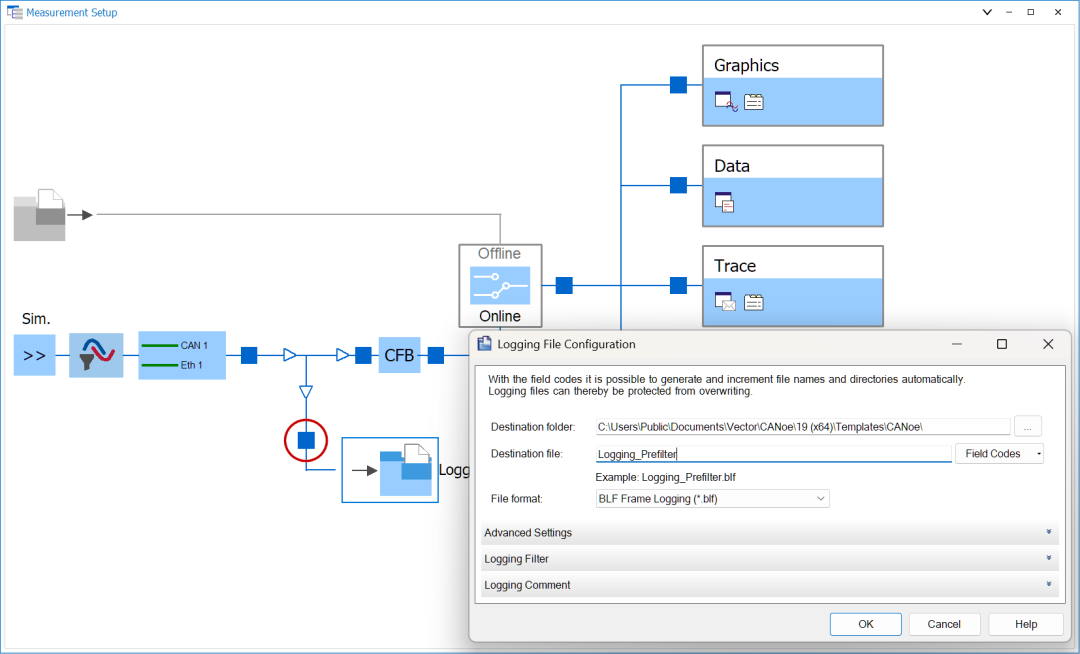Cancel the Logging File Configuration dialog
The image size is (1080, 654).
[x=944, y=624]
